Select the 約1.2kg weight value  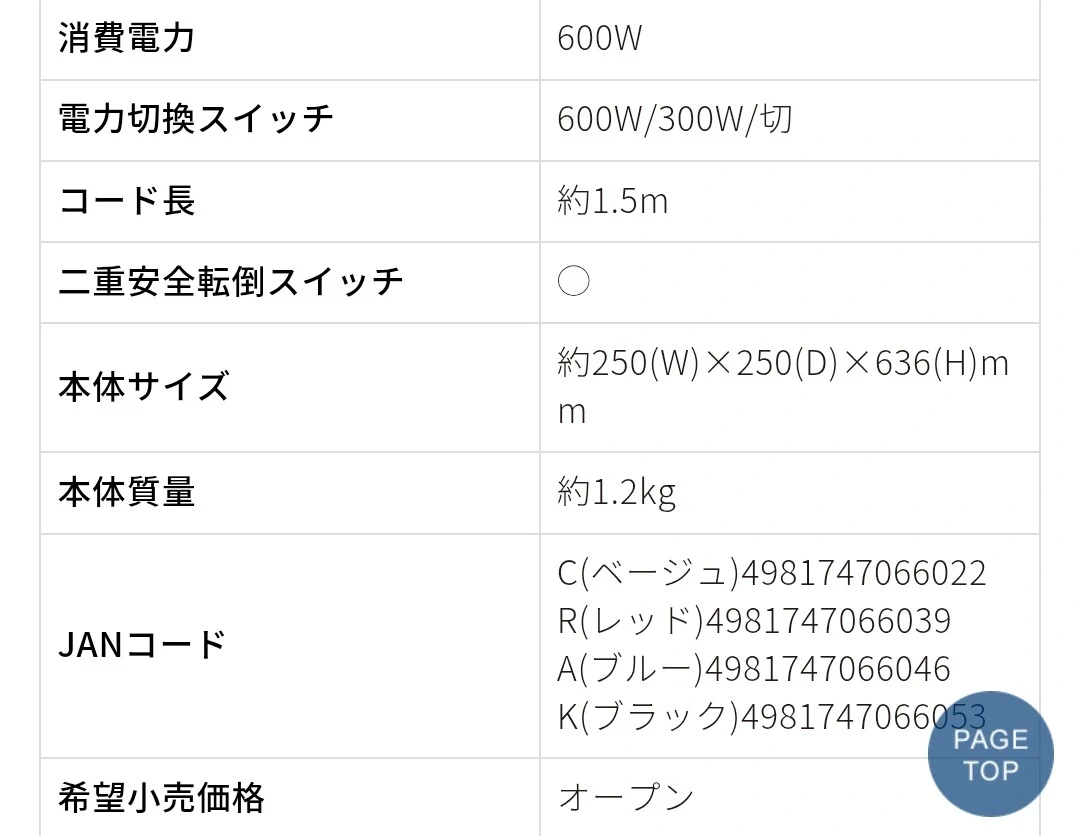(616, 492)
